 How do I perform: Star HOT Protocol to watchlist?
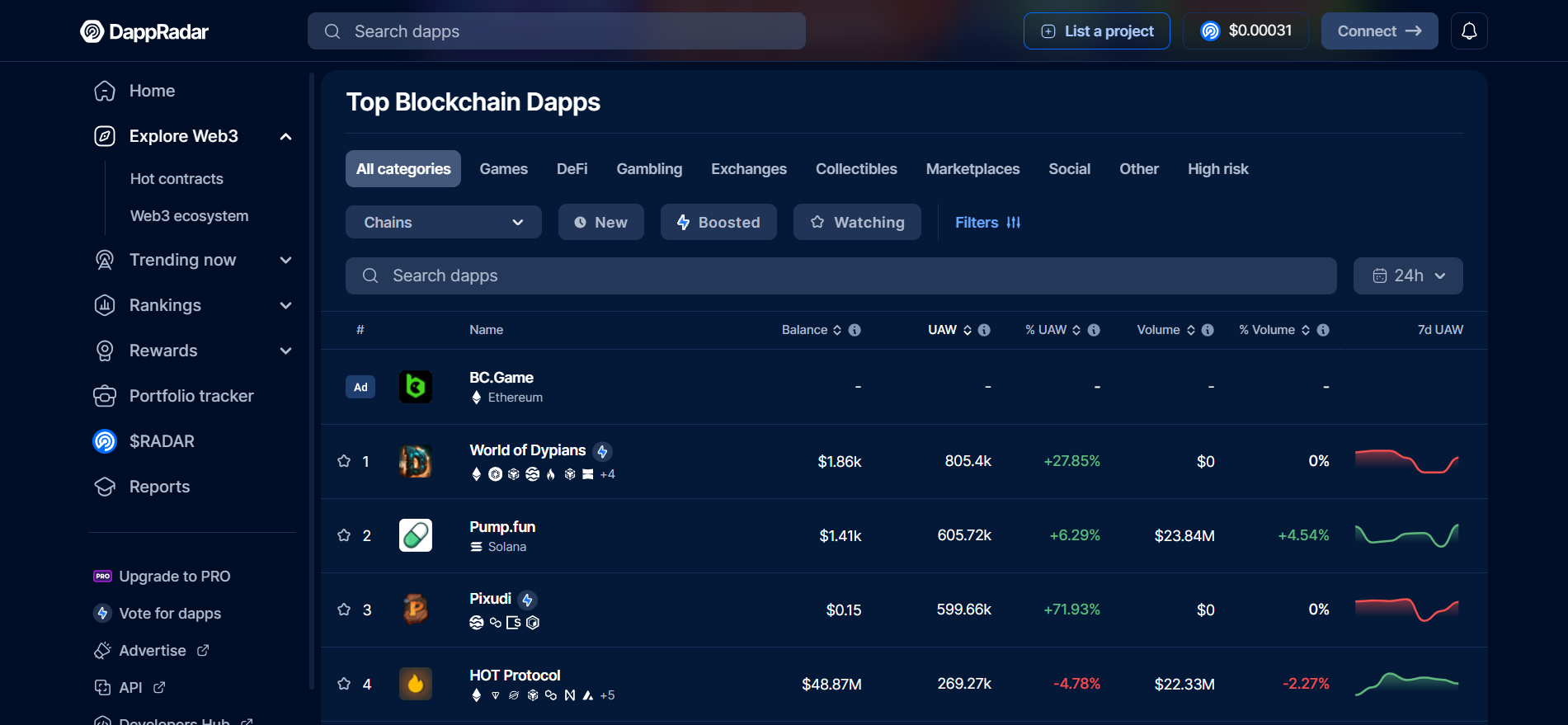click(344, 684)
